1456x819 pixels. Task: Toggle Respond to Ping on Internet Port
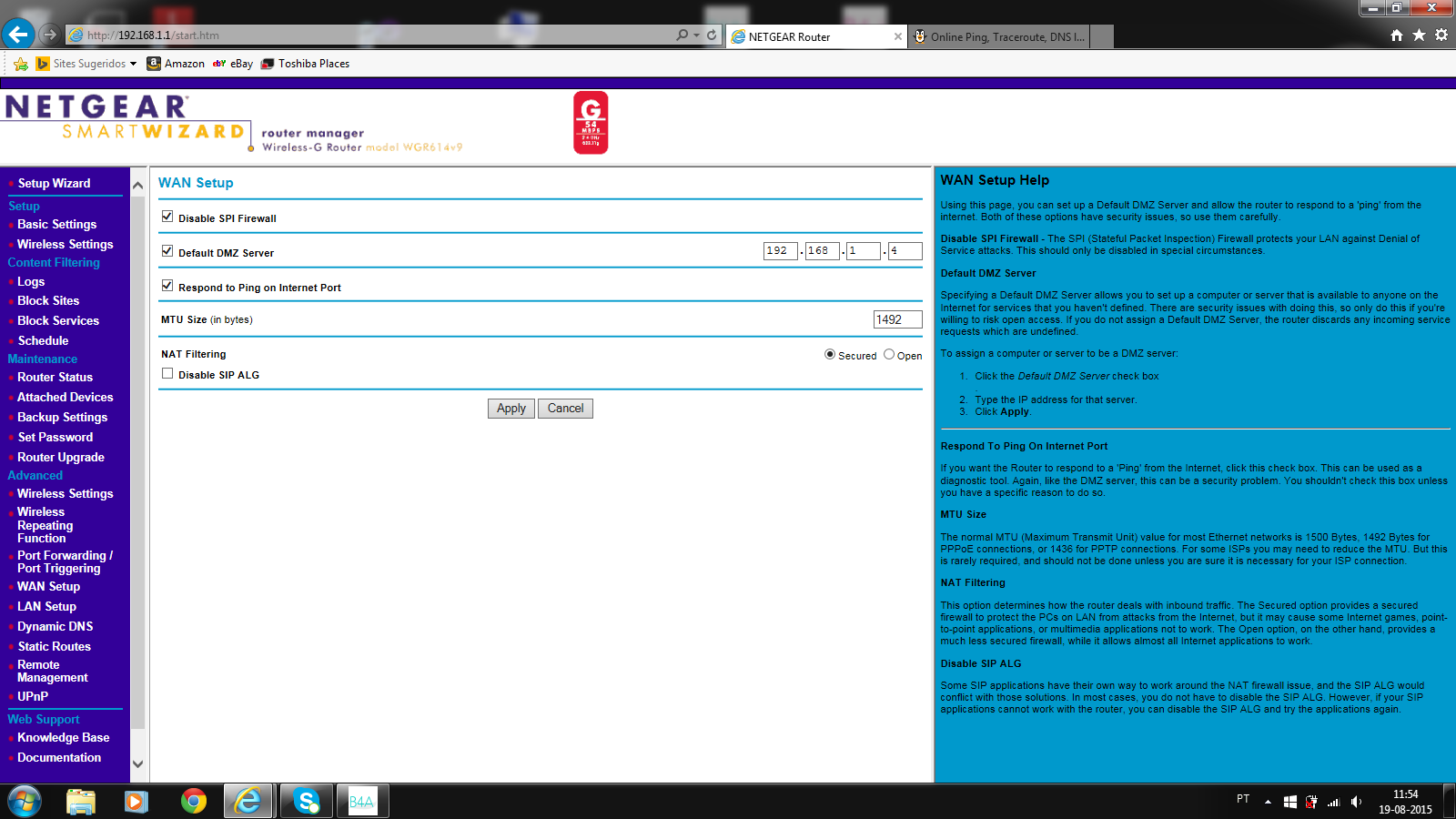(167, 286)
